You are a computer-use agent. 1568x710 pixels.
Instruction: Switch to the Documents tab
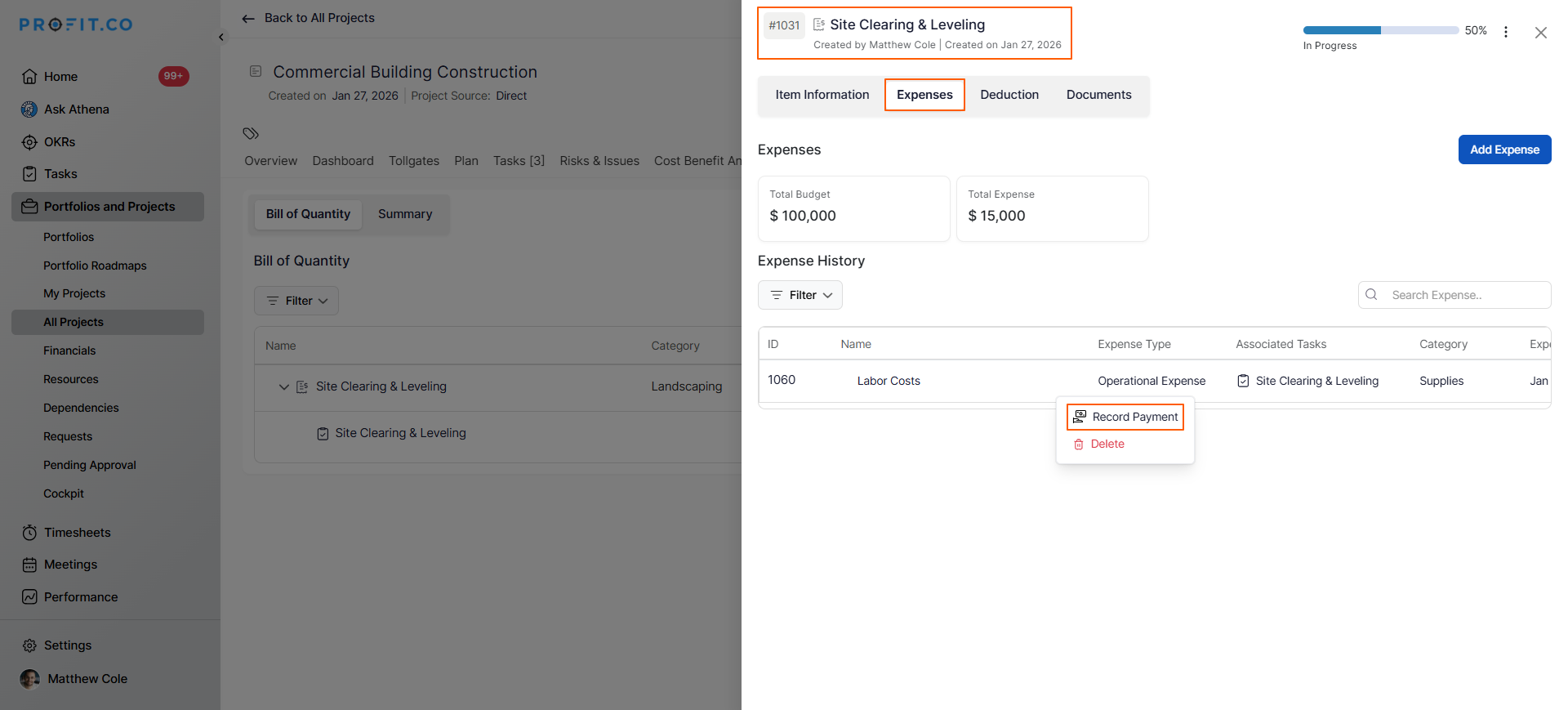(1098, 95)
